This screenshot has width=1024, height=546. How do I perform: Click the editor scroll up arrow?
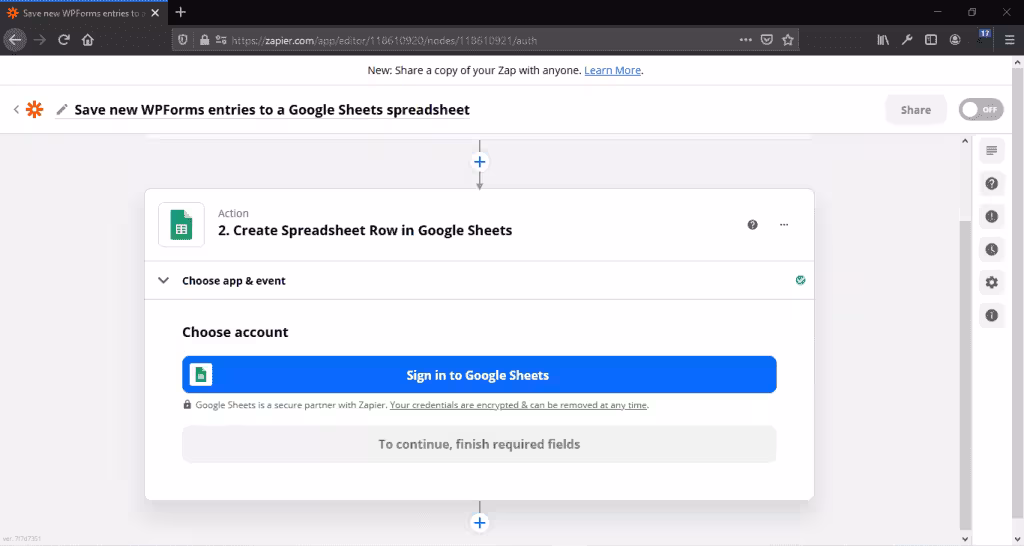coord(965,141)
